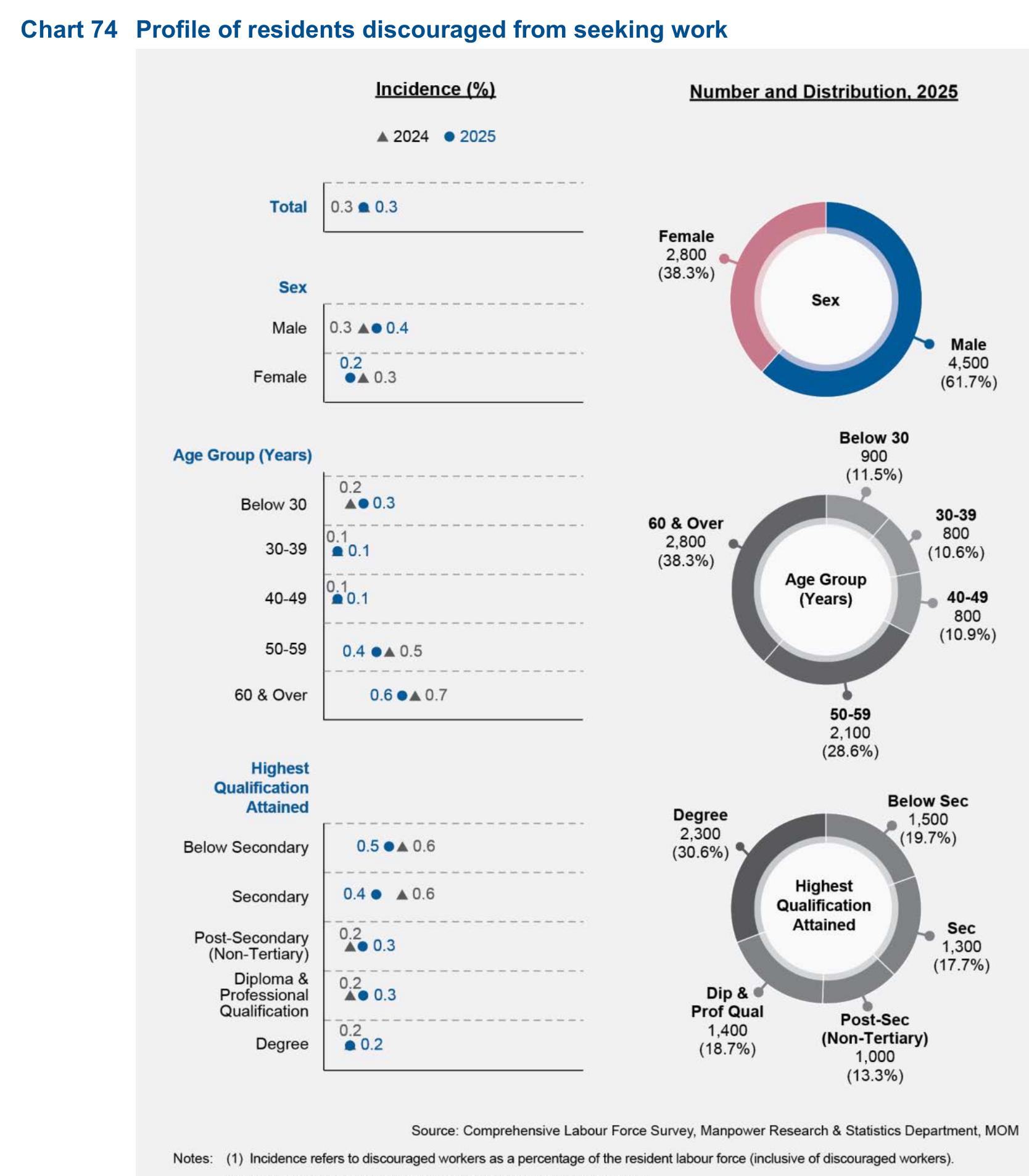Click the 60 & Over triangle marker at 0.7
The width and height of the screenshot is (1029, 1176).
tap(415, 695)
